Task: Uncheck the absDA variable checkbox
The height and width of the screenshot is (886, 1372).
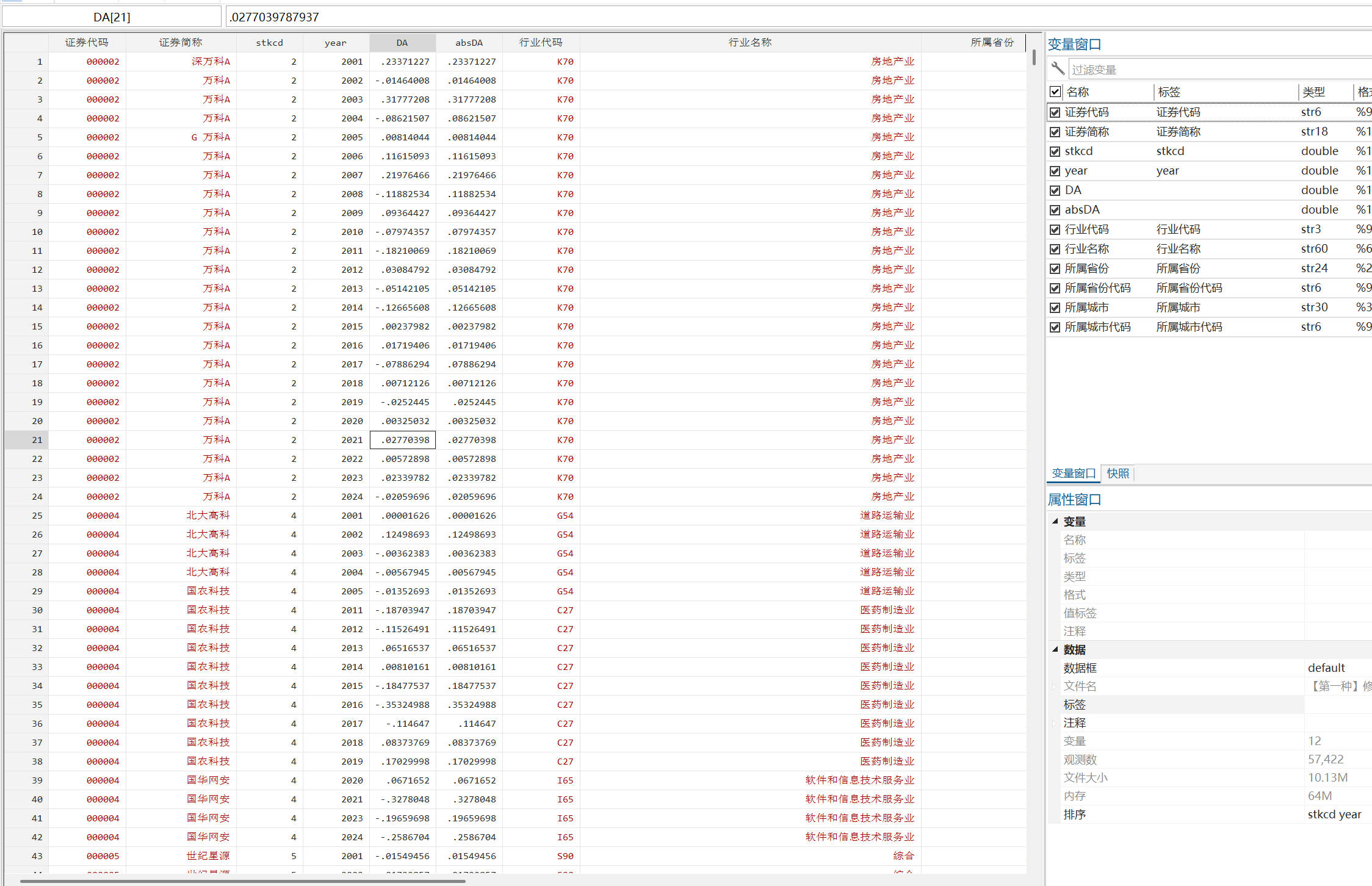Action: (1055, 210)
